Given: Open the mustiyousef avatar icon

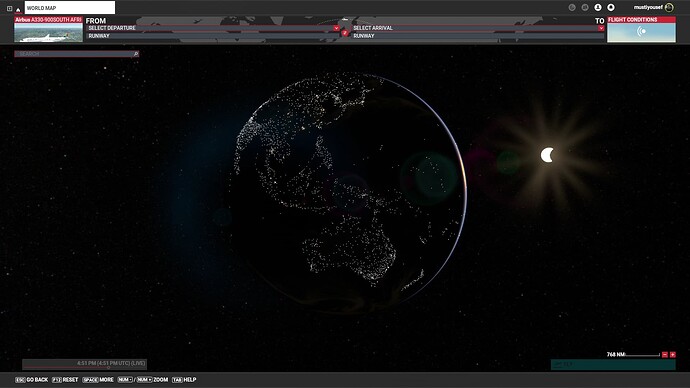Looking at the screenshot, I should [669, 7].
